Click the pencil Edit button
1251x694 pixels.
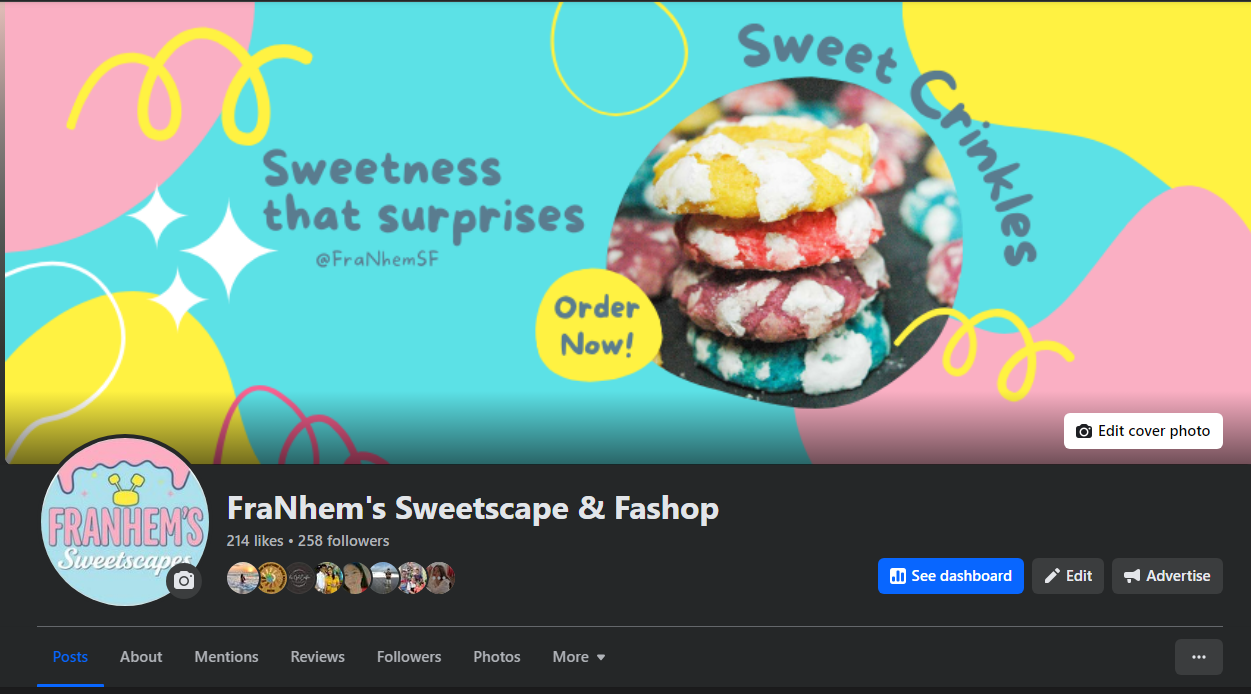tap(1068, 576)
